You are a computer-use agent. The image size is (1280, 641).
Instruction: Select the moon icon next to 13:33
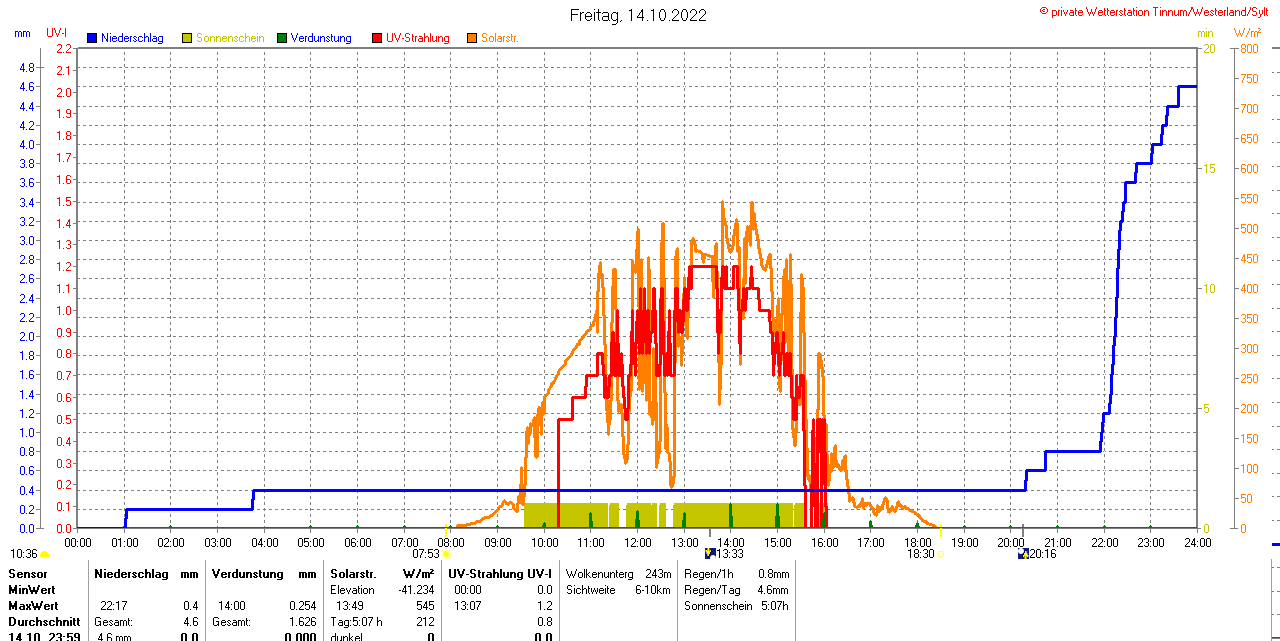coord(710,553)
